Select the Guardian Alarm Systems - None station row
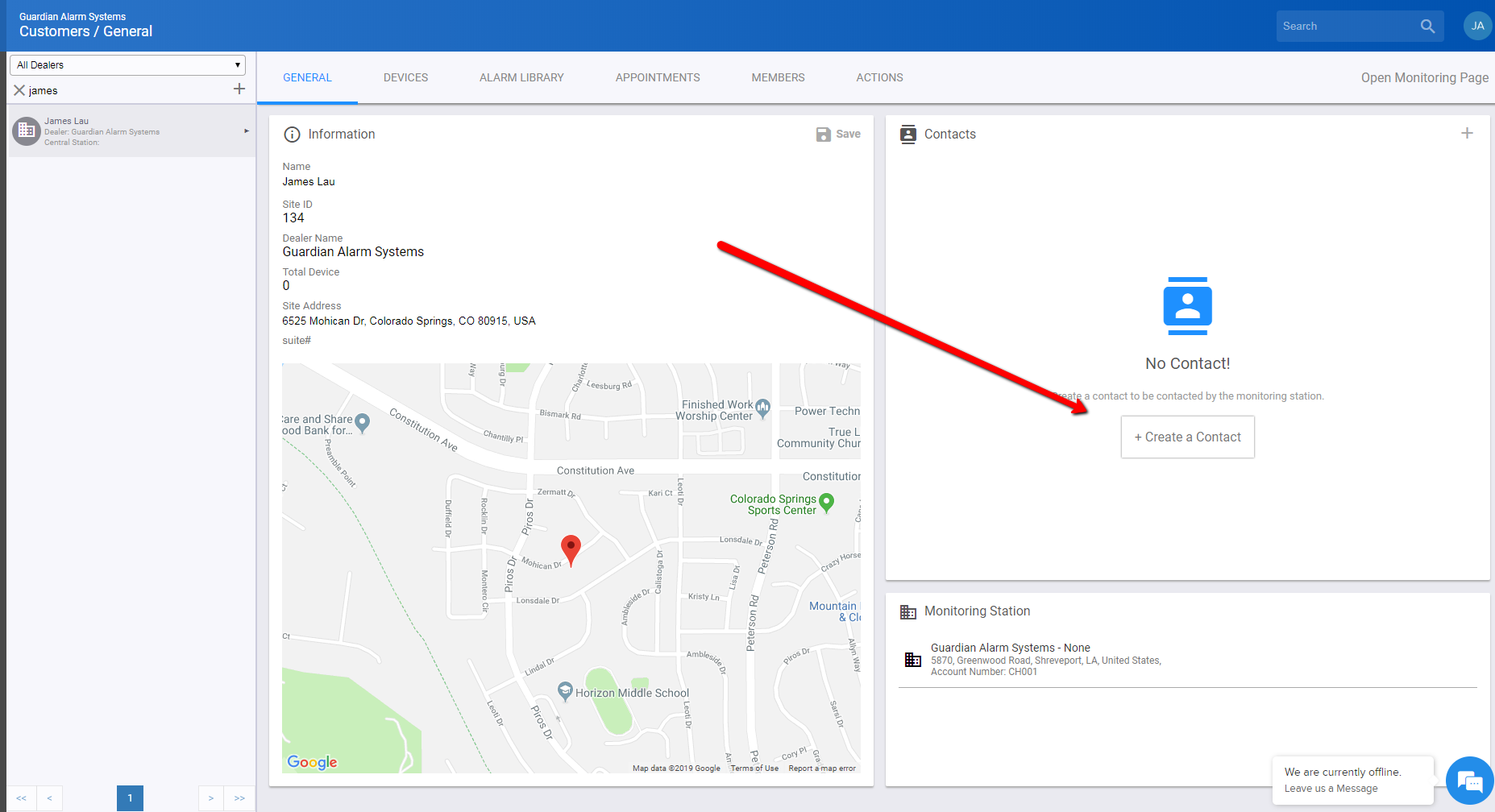Image resolution: width=1495 pixels, height=812 pixels. (1187, 660)
